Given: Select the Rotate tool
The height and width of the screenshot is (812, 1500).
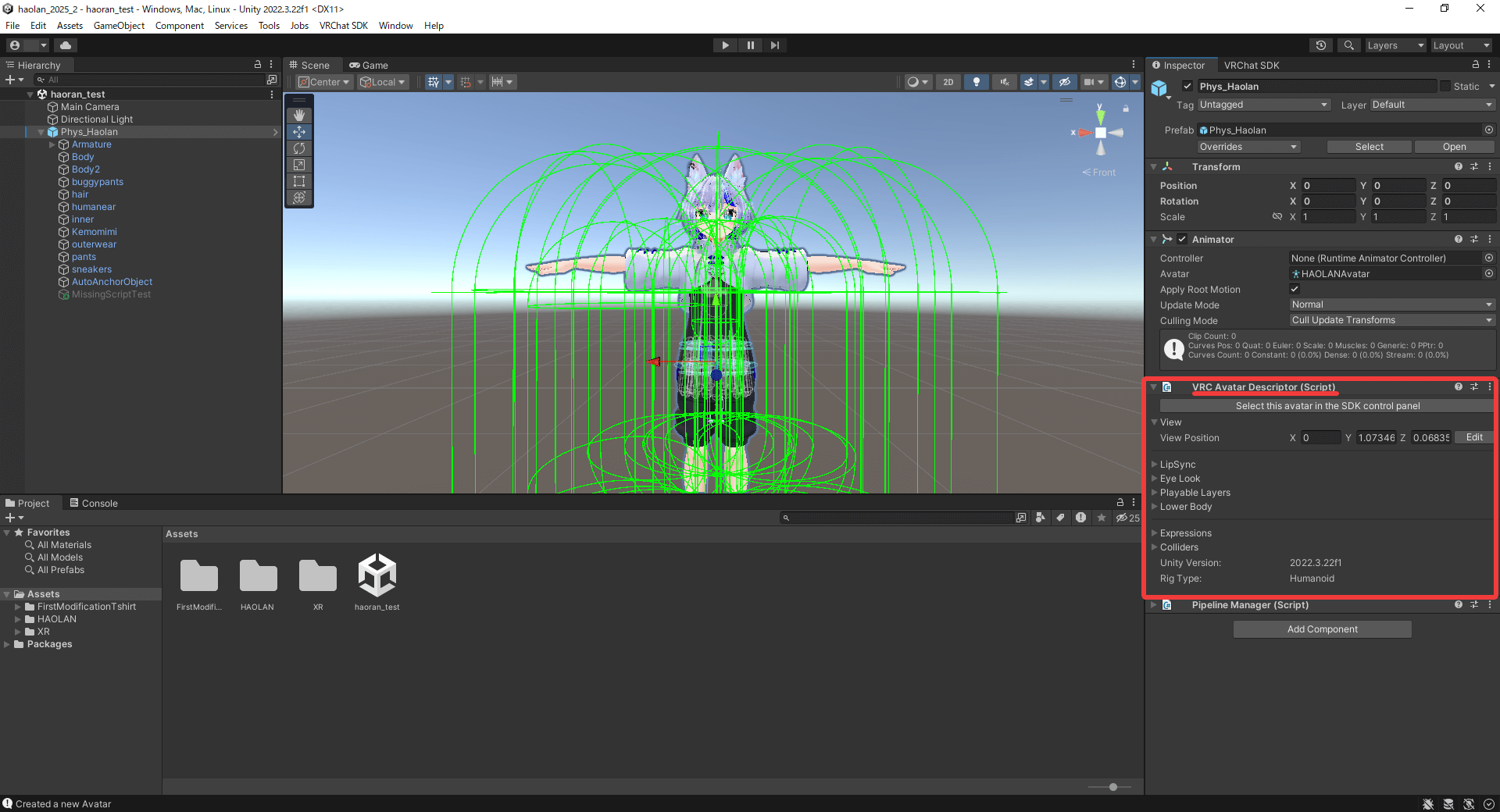Looking at the screenshot, I should (299, 148).
